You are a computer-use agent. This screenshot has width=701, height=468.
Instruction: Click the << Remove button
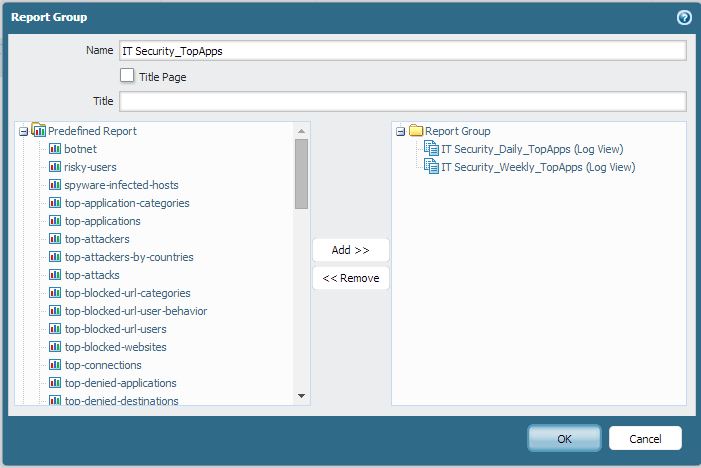(x=350, y=278)
